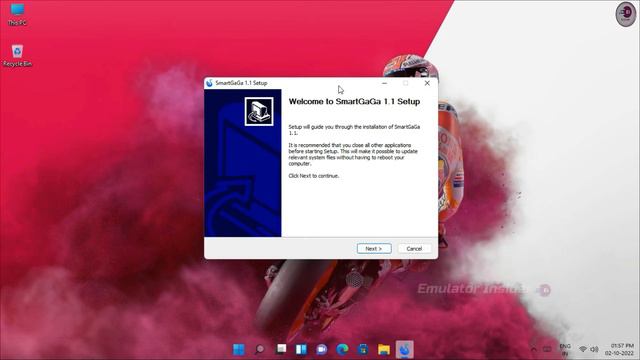Open Task View on the taskbar
The width and height of the screenshot is (640, 360).
[281, 349]
